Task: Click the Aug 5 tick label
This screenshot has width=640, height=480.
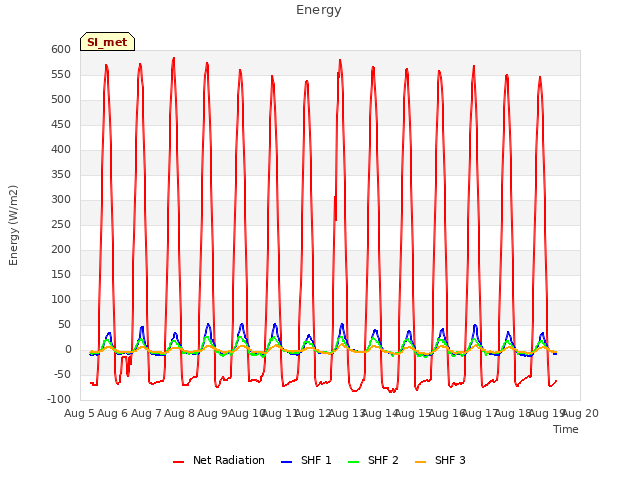Action: point(80,413)
